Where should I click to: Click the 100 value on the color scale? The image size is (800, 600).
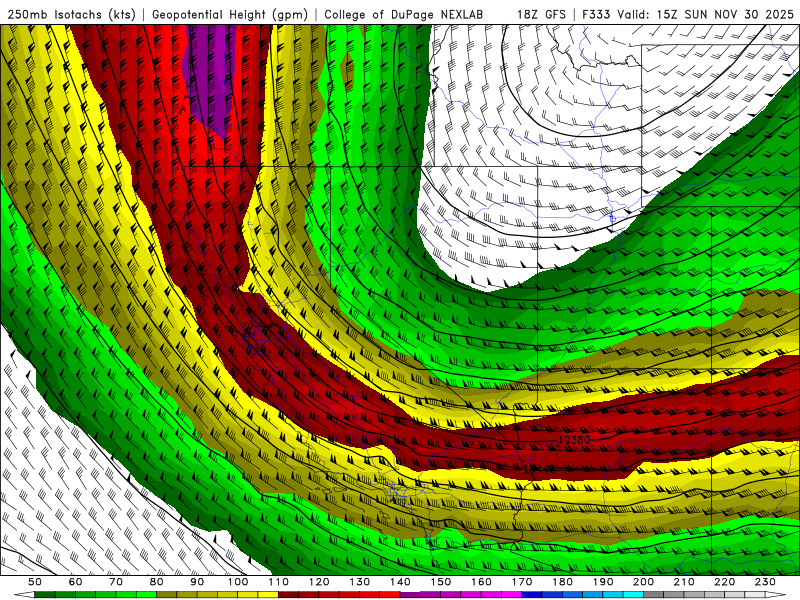tap(238, 582)
